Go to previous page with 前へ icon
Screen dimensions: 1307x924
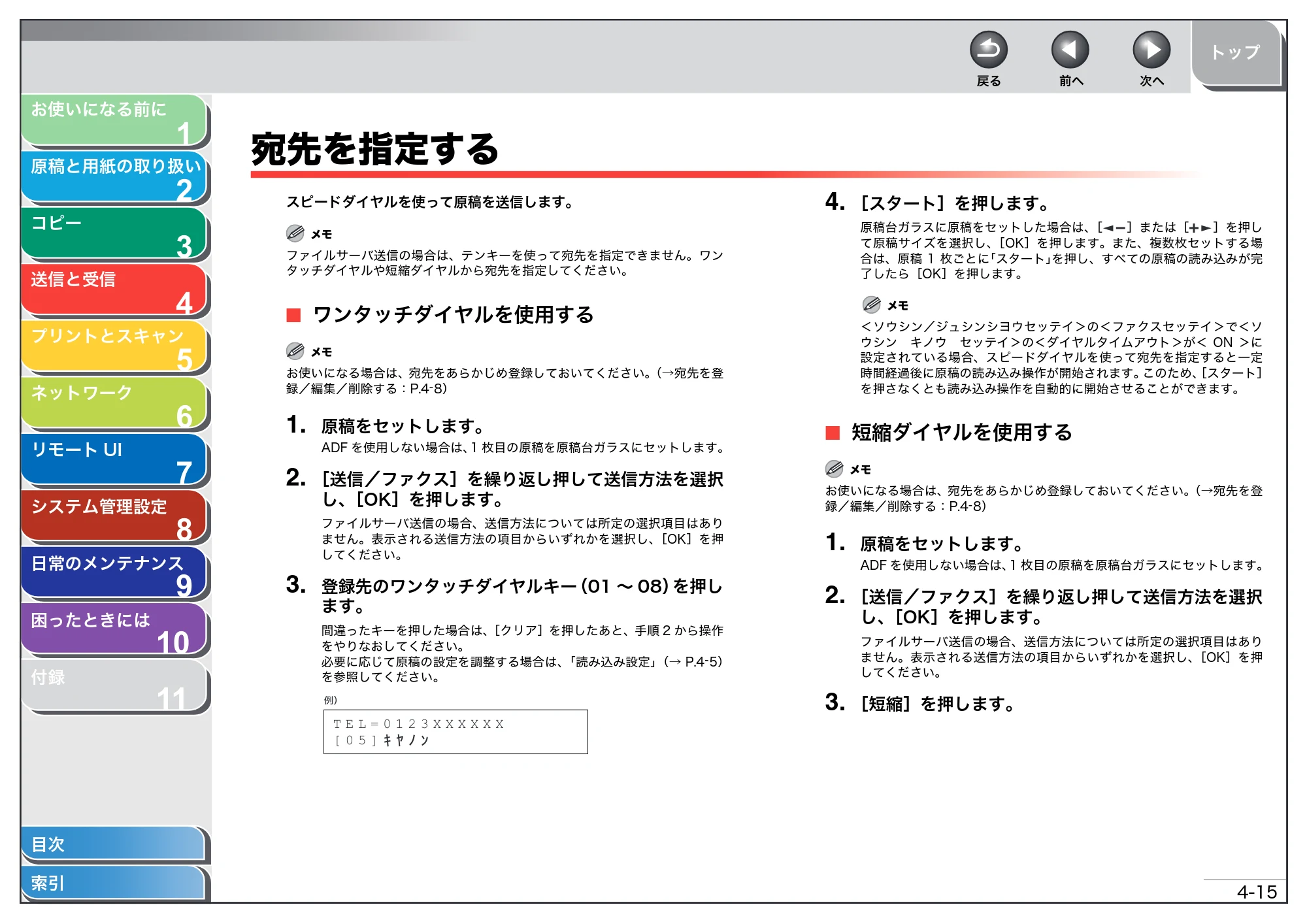[x=1070, y=50]
